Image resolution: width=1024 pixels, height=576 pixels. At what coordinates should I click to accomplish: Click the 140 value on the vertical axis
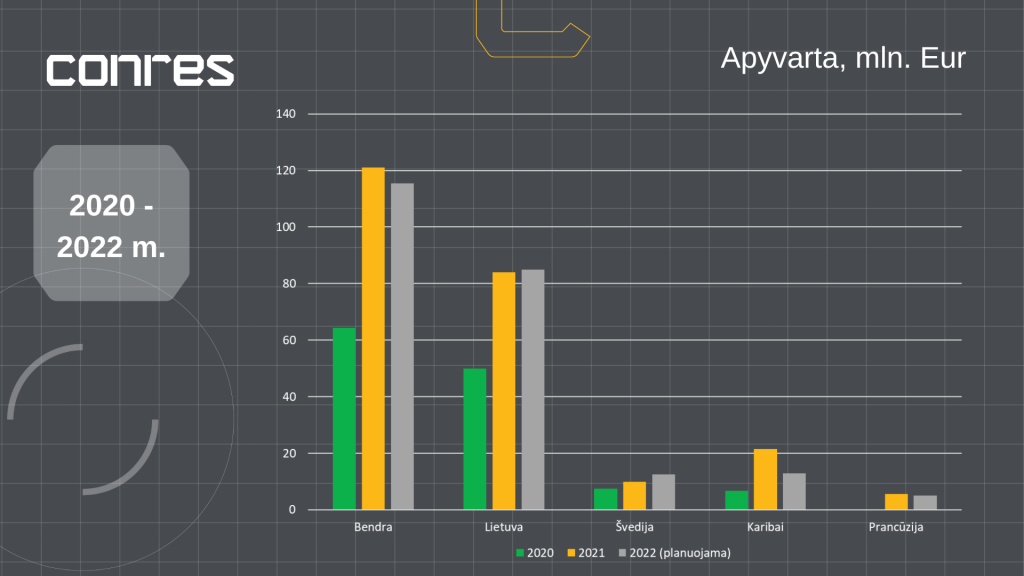pos(288,113)
